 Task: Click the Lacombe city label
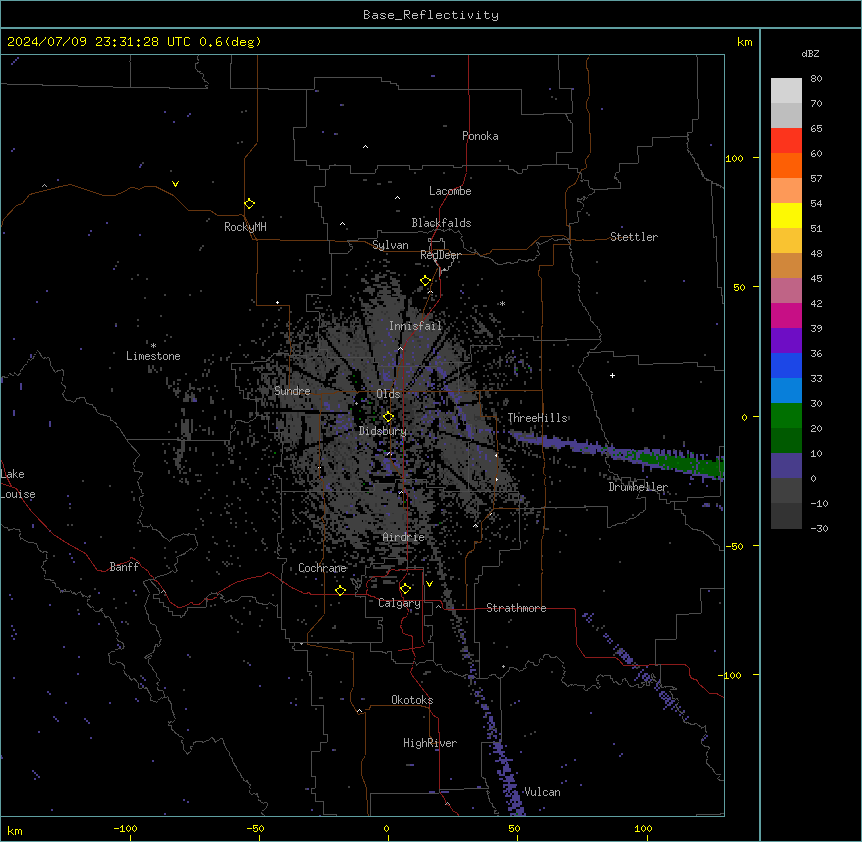(x=450, y=191)
